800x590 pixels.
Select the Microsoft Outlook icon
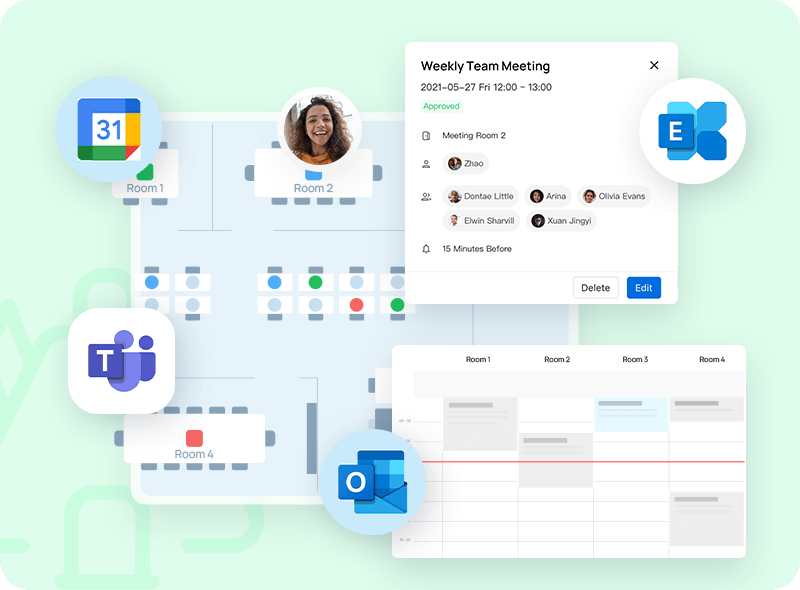372,482
